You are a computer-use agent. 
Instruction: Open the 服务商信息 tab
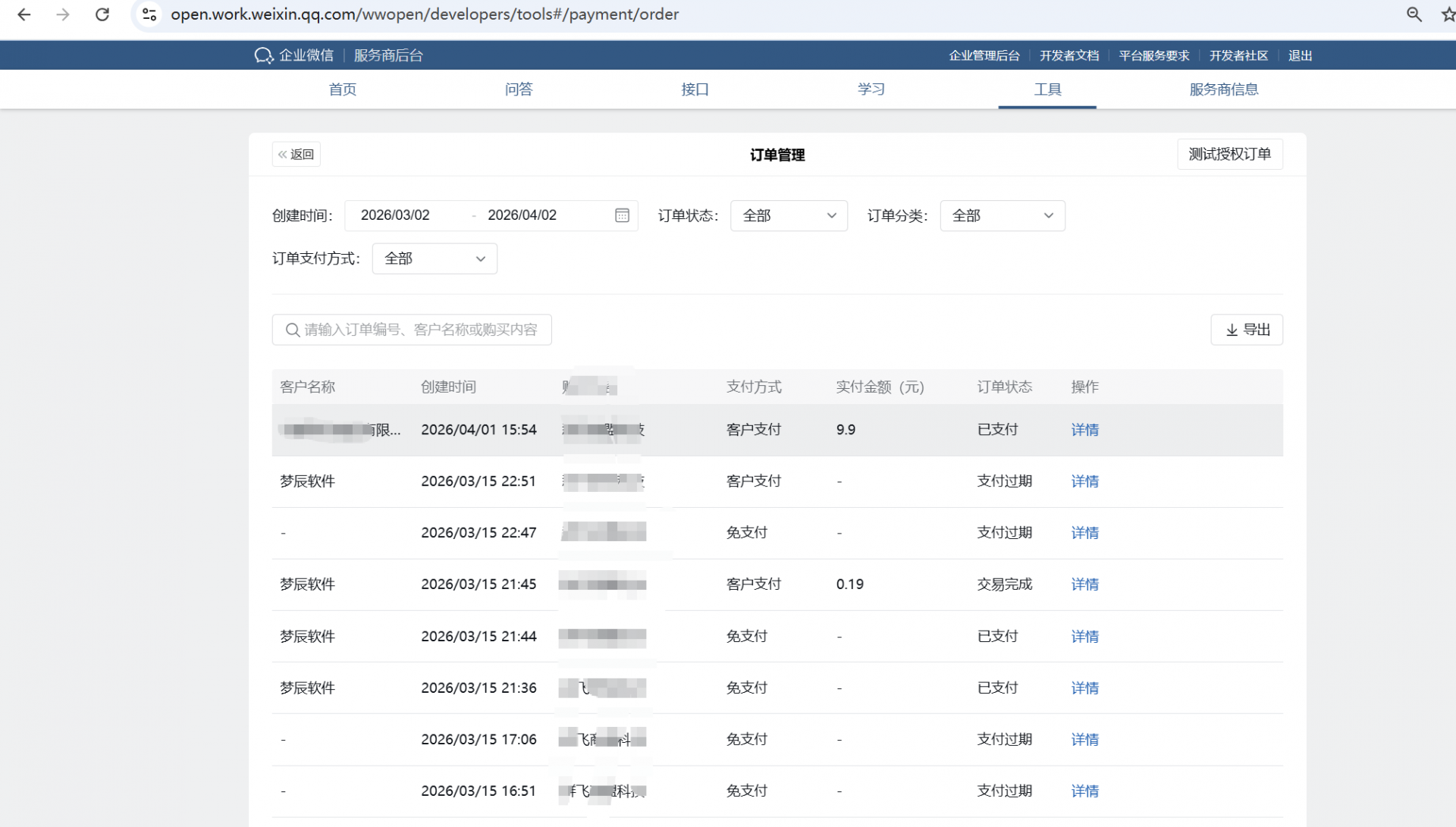click(x=1223, y=89)
